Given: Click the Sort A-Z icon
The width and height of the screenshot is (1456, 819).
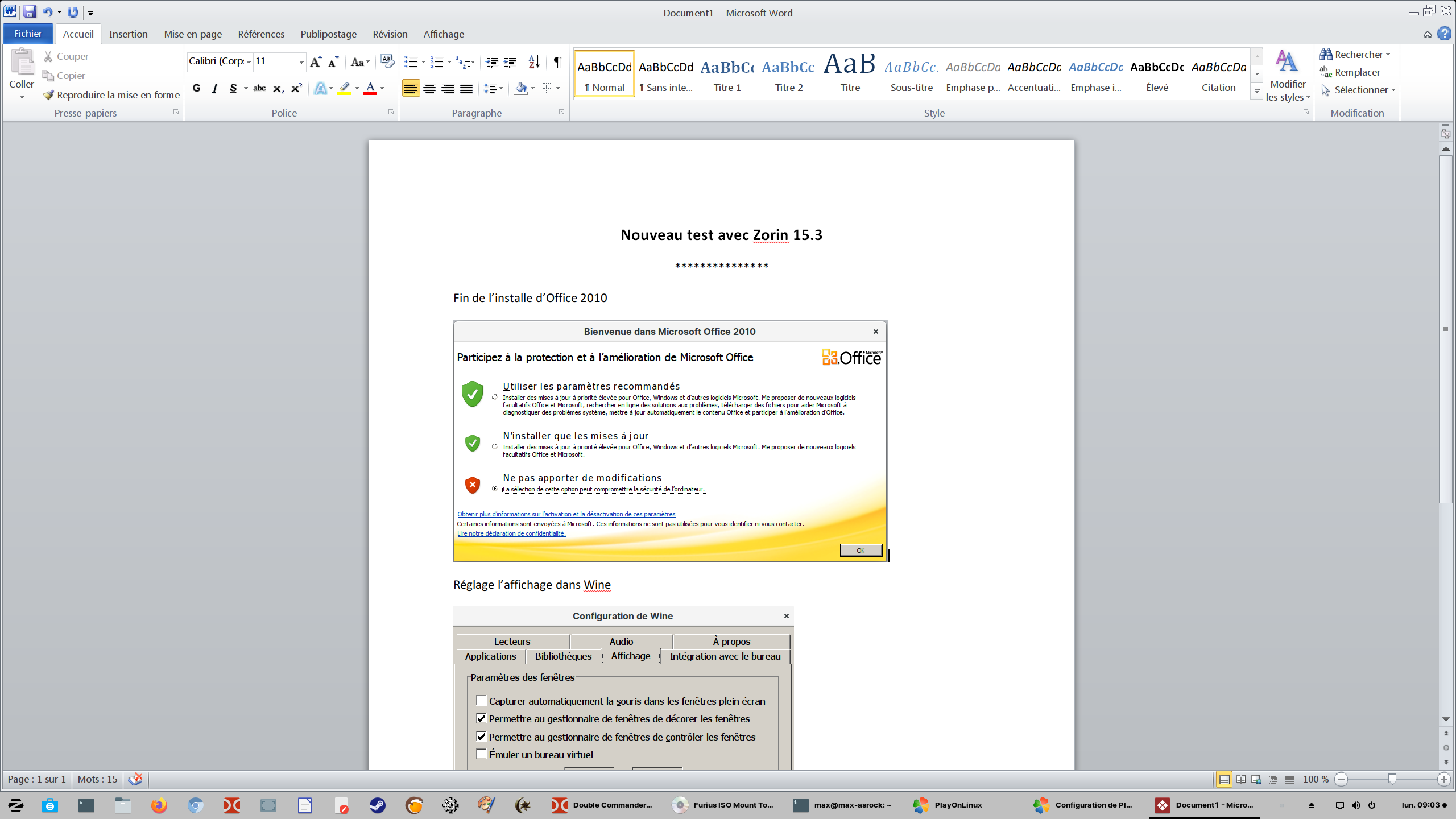Looking at the screenshot, I should pyautogui.click(x=533, y=61).
